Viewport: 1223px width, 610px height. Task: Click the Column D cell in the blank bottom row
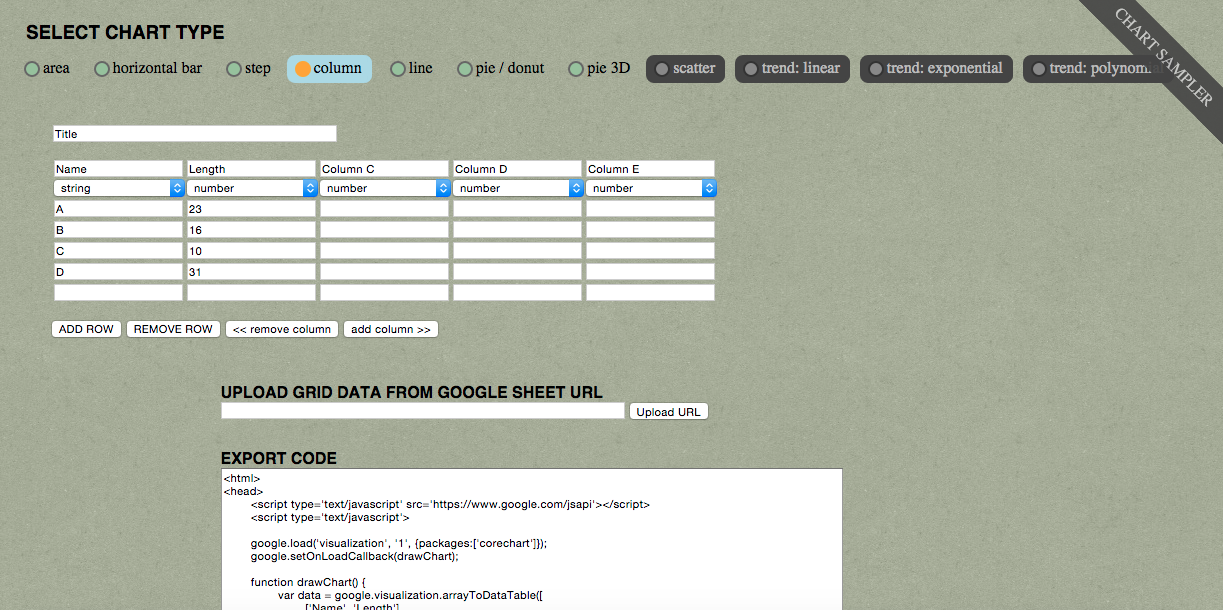(x=518, y=293)
